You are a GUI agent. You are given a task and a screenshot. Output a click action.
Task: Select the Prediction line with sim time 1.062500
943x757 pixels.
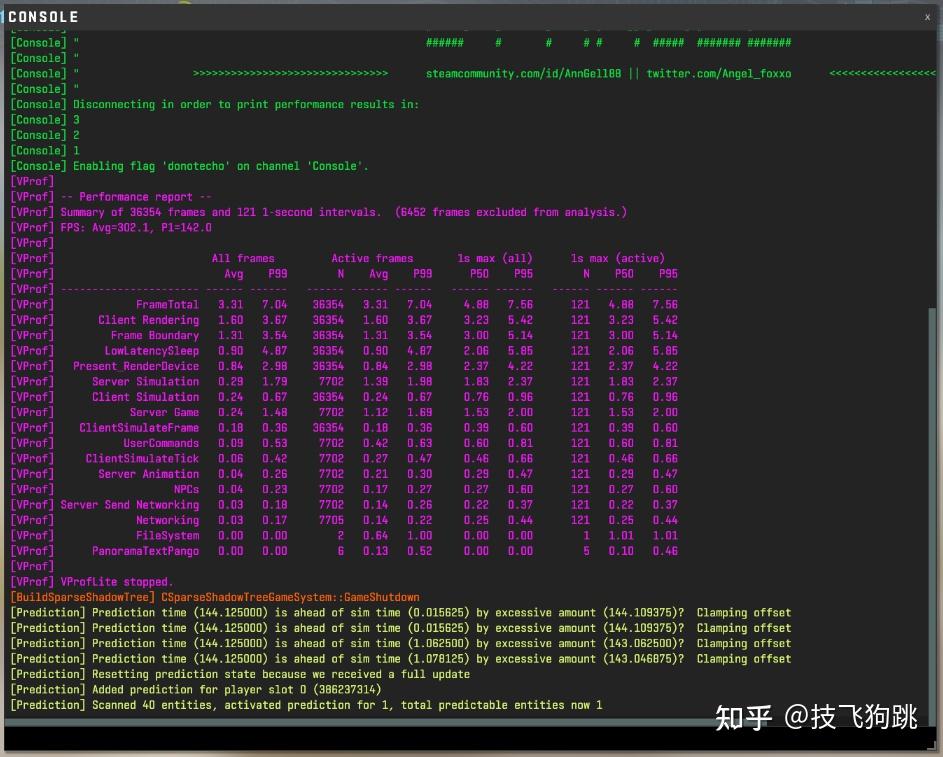(x=401, y=643)
